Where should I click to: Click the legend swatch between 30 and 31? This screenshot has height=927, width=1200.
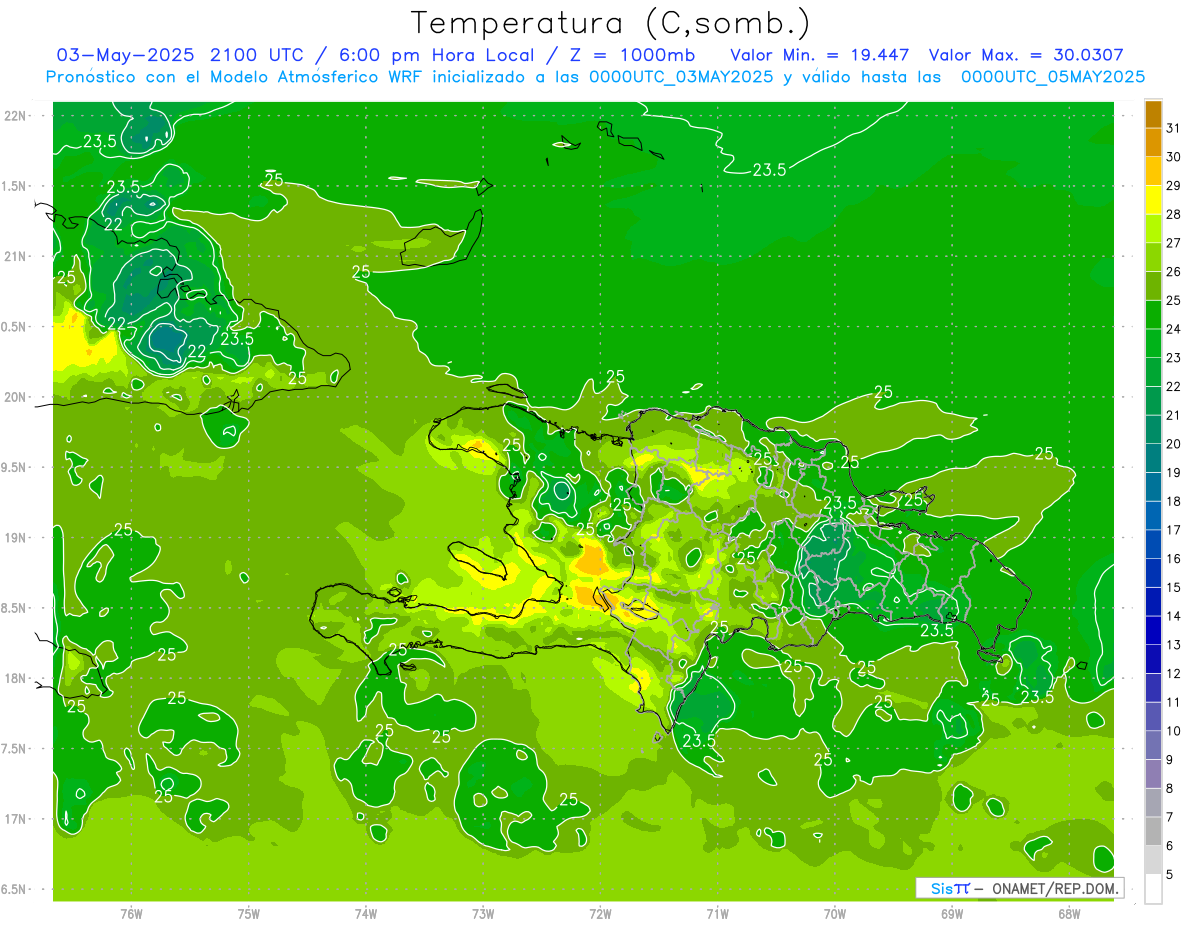click(1153, 142)
